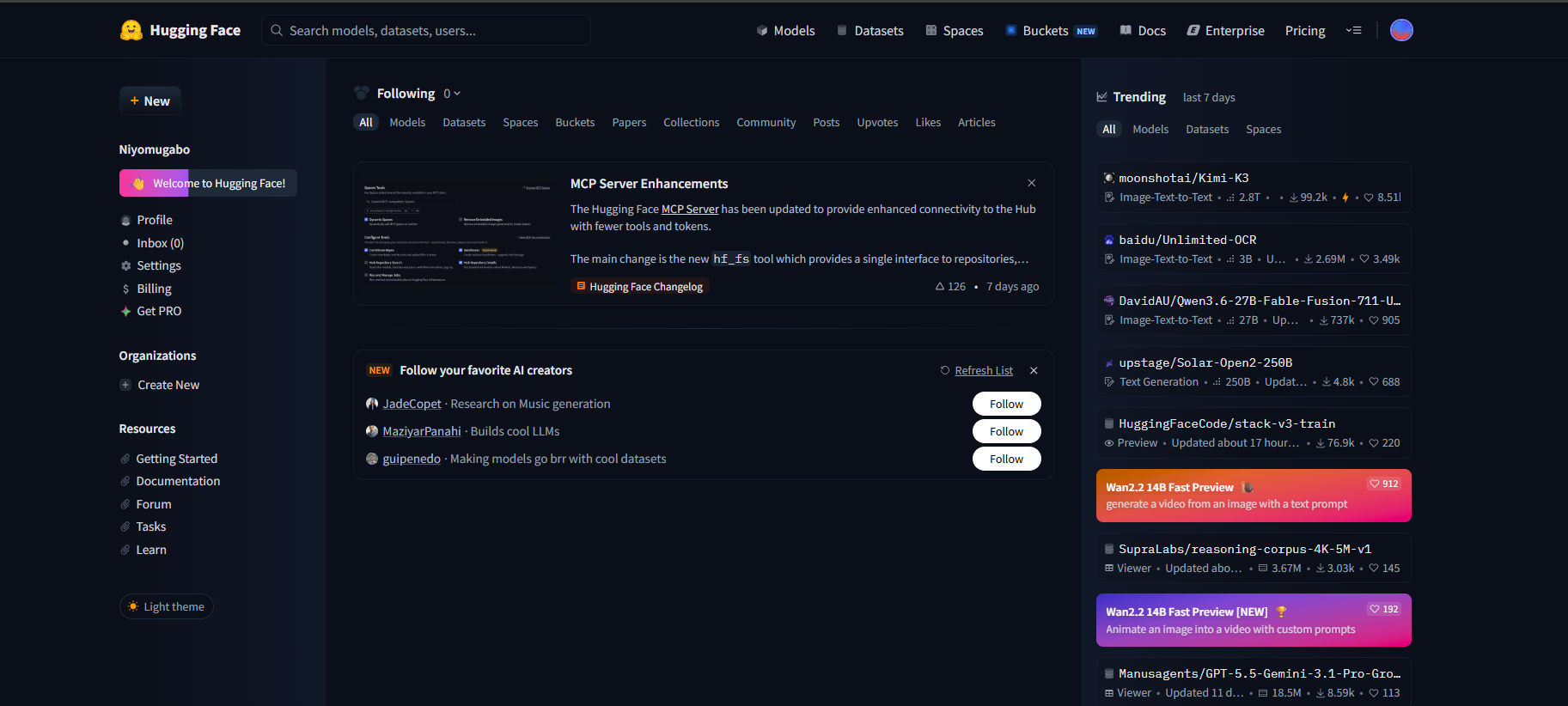Screen dimensions: 1568x706
Task: Click the Refresh List link
Action: [x=984, y=371]
